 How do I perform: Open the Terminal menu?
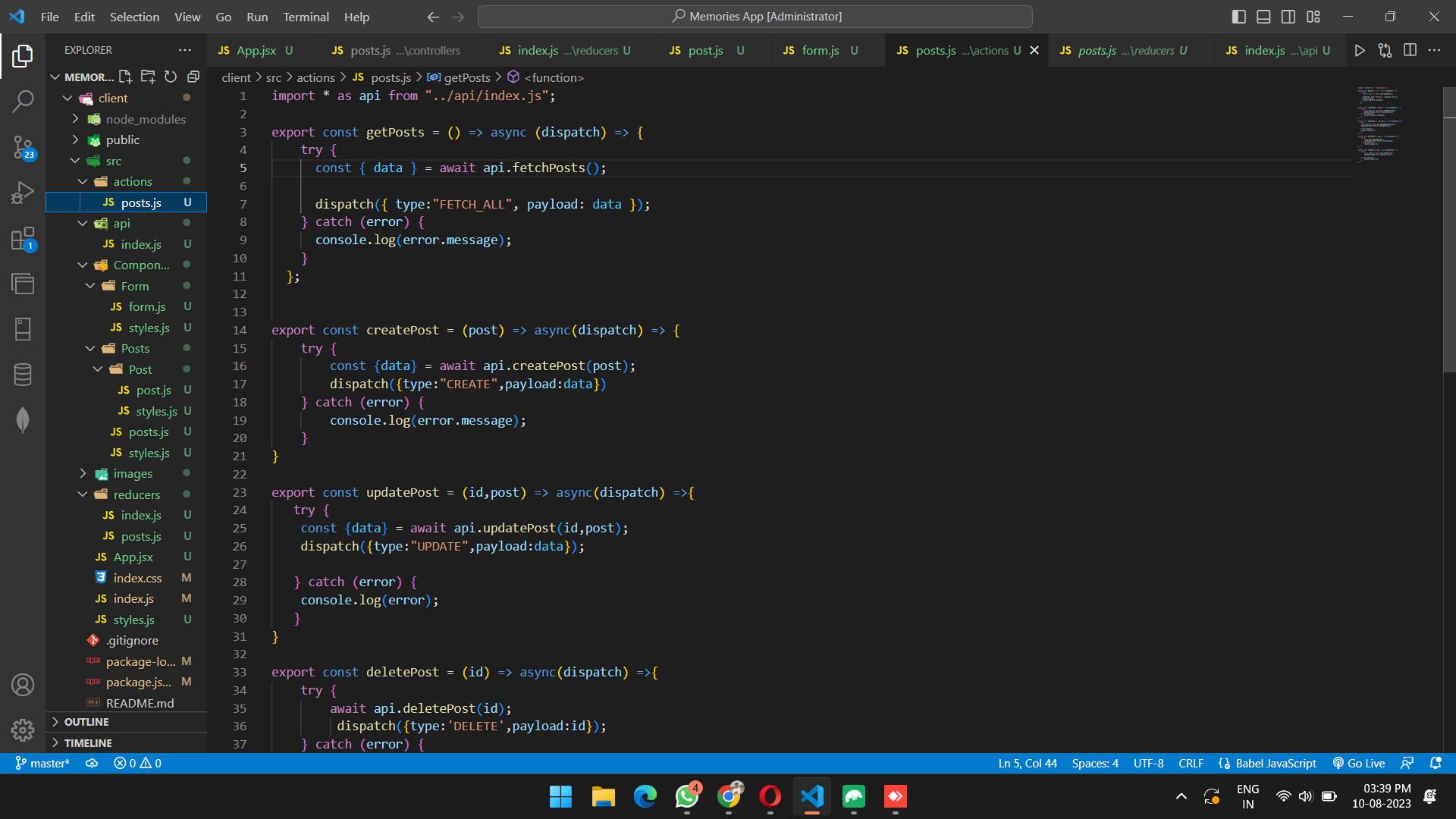coord(306,17)
